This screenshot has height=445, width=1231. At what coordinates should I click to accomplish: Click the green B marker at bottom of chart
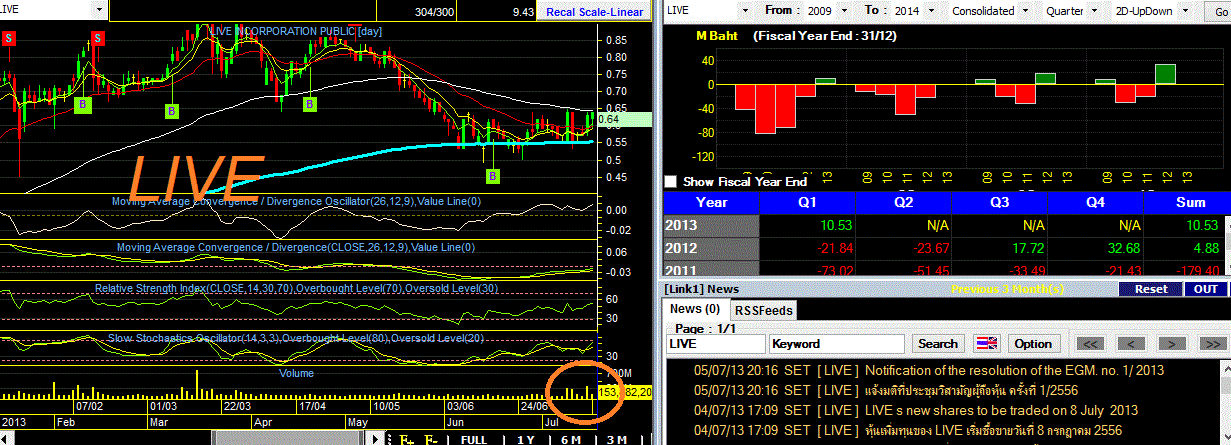coord(493,176)
